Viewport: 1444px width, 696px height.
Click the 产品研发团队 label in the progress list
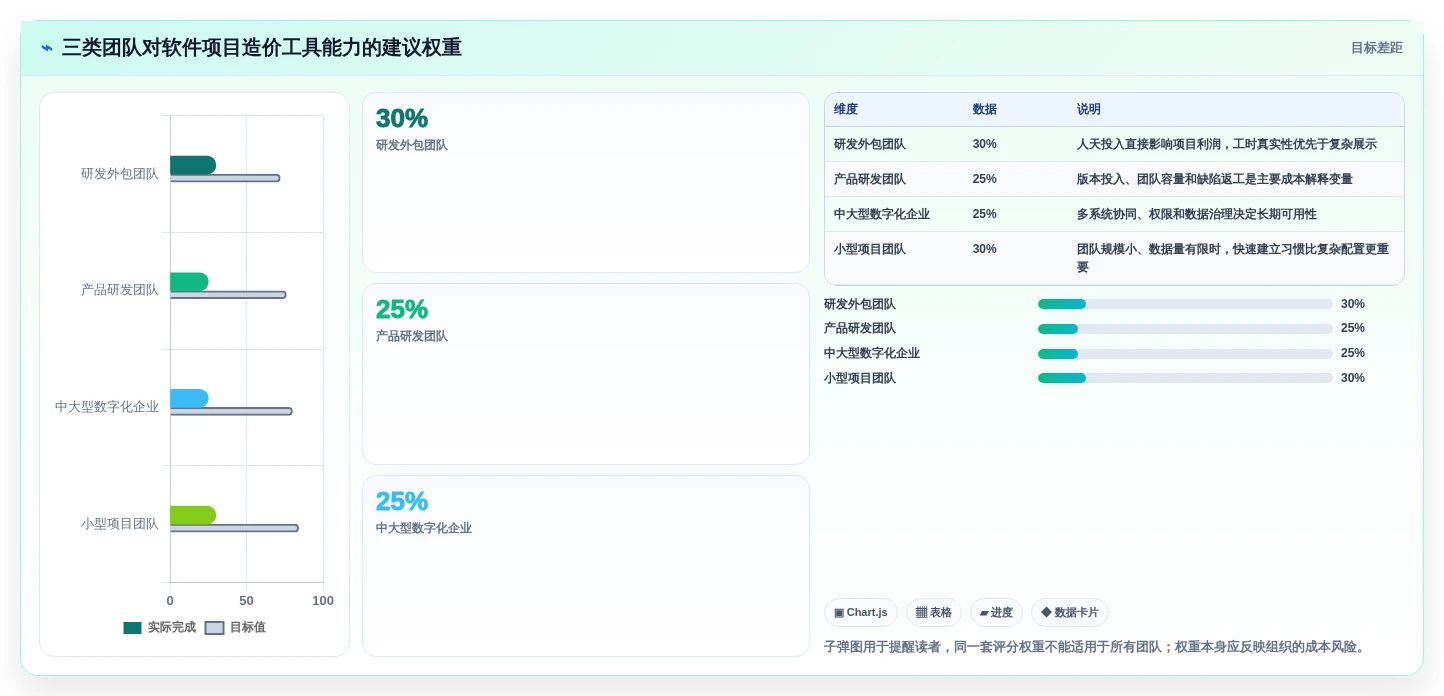pyautogui.click(x=860, y=328)
